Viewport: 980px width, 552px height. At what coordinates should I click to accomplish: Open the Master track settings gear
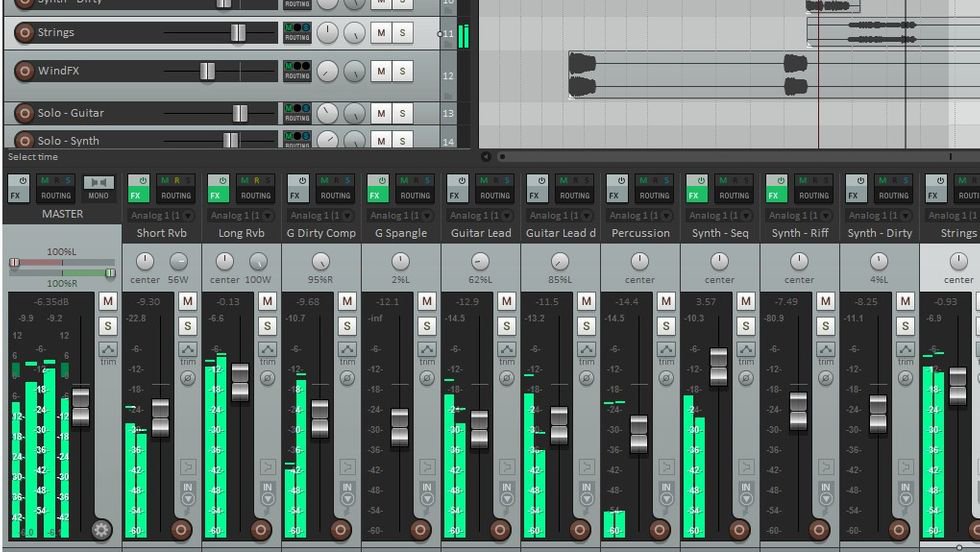click(x=101, y=530)
